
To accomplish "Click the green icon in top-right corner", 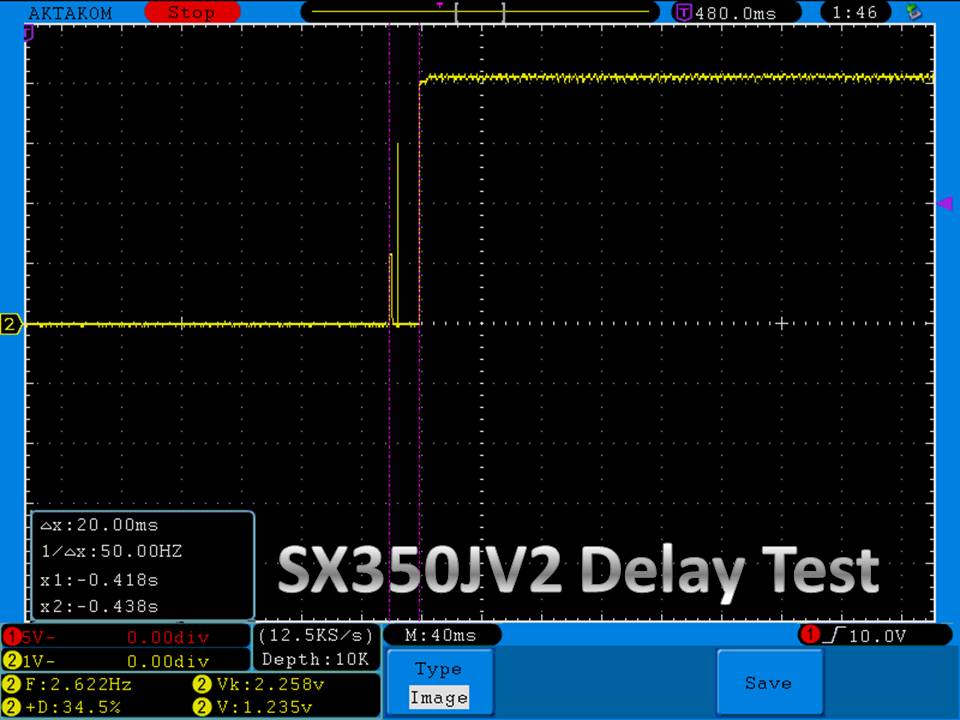I will coord(912,13).
